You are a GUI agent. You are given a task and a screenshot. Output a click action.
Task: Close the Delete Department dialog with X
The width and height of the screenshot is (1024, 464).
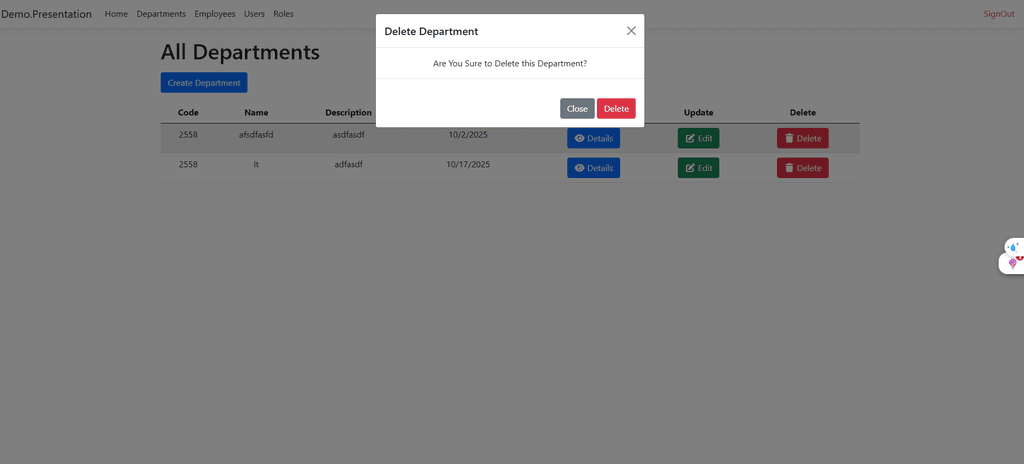(631, 31)
